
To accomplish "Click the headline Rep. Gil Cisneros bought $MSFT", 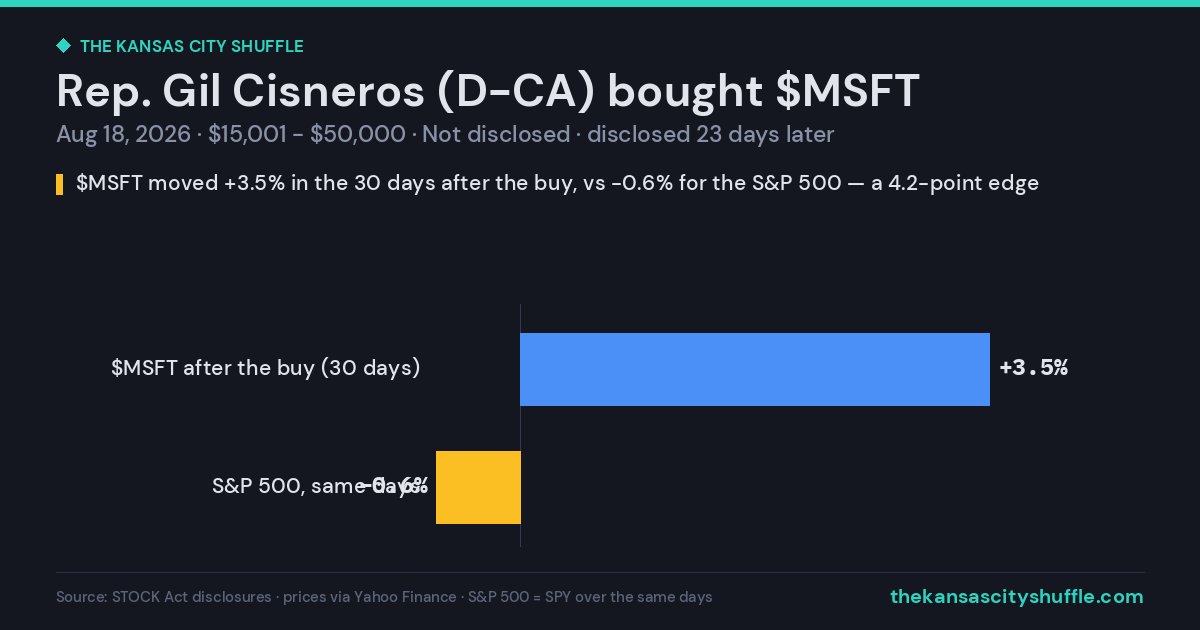I will coord(488,91).
